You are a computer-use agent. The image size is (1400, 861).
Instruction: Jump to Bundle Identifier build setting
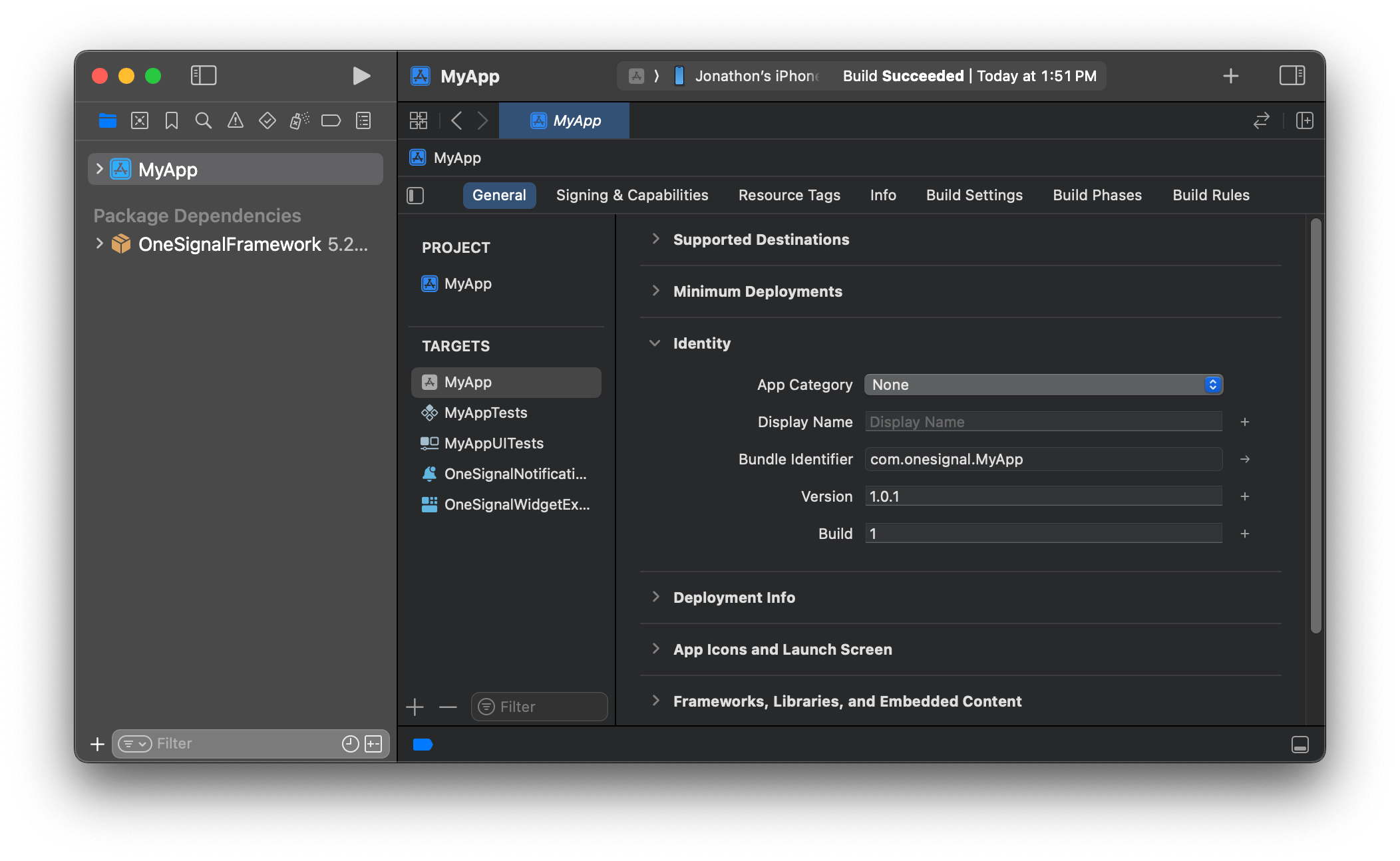click(x=1245, y=459)
